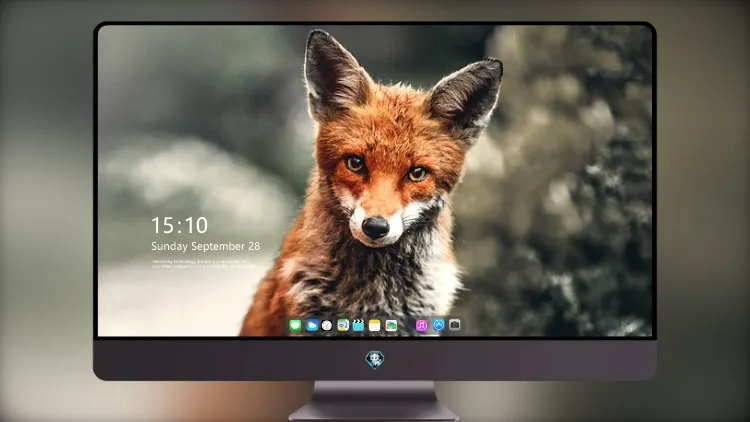Viewport: 750px width, 422px height.
Task: Open the green Messages app in the dock
Action: coord(295,325)
